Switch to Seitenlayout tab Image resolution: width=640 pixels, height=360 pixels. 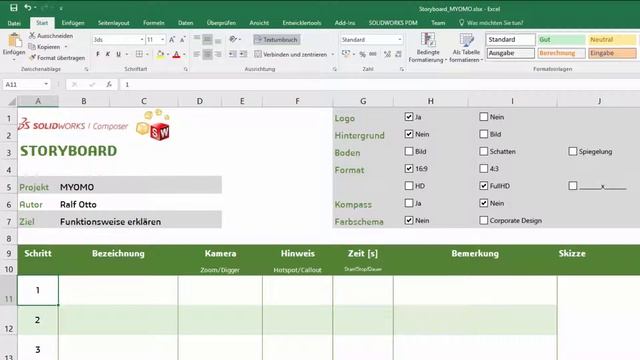coord(113,23)
